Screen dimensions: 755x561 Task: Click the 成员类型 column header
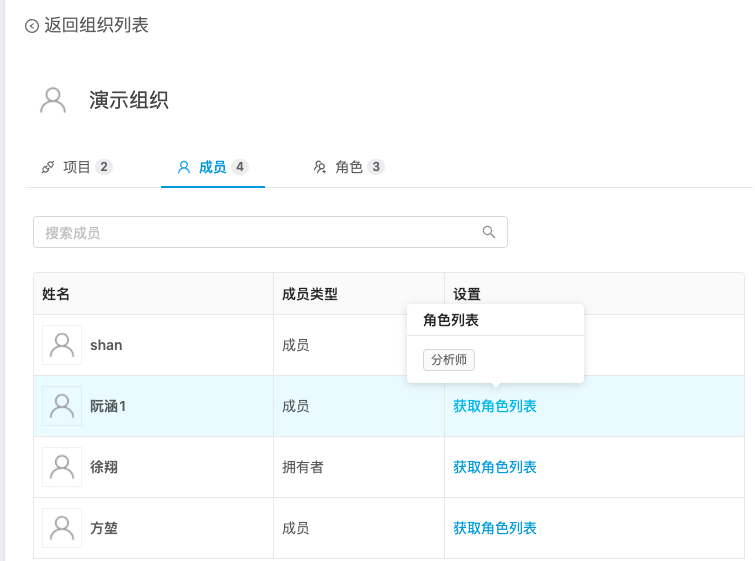click(310, 294)
